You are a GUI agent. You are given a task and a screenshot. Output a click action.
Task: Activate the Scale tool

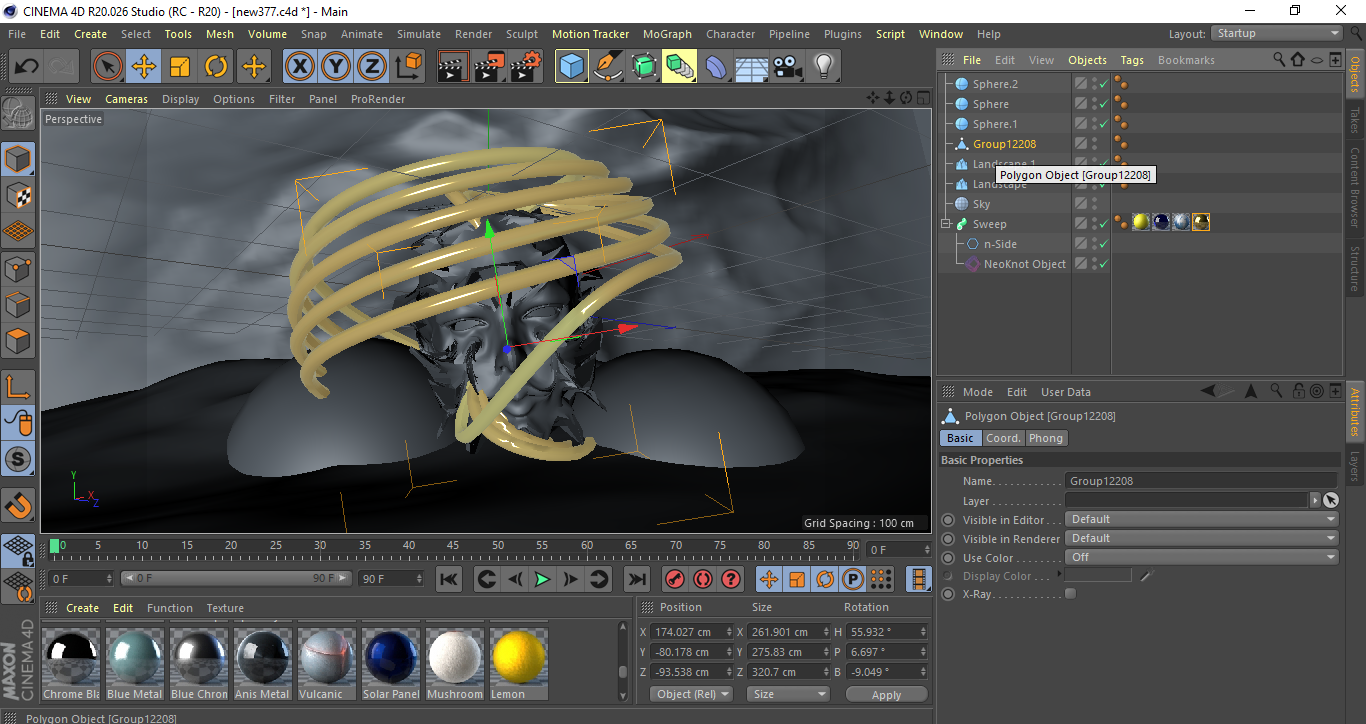click(x=180, y=67)
